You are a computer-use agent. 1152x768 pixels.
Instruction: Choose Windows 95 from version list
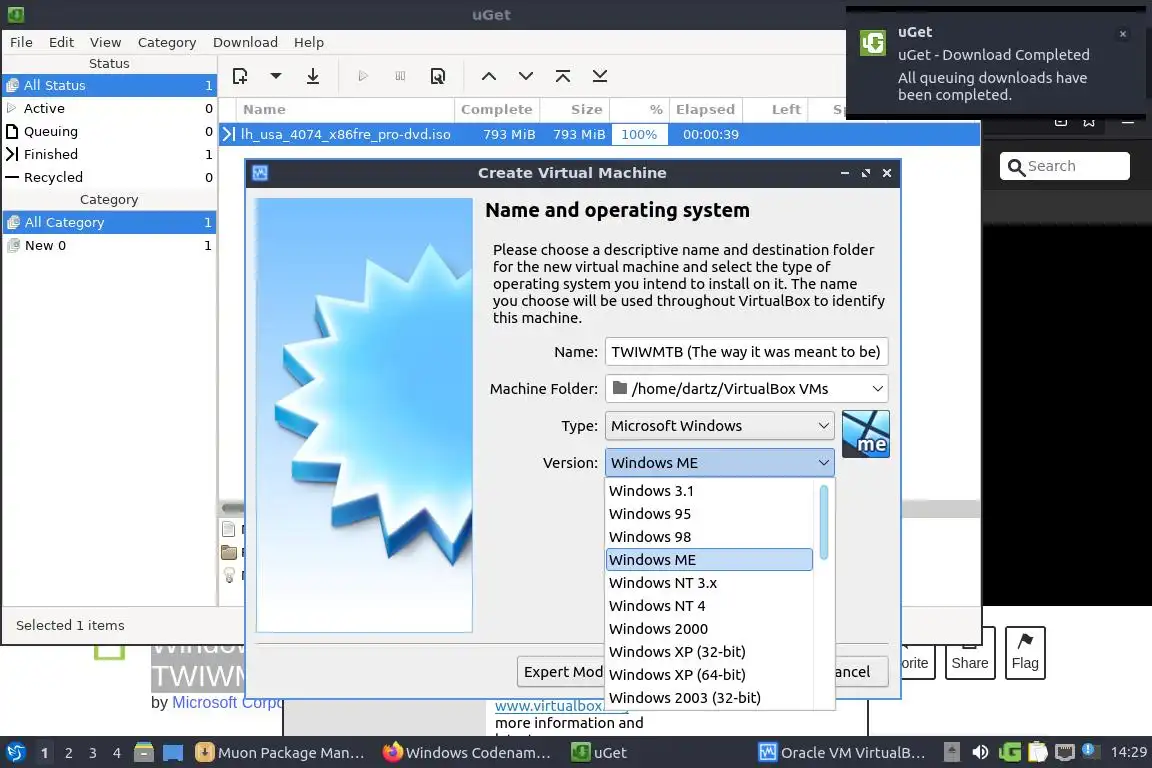click(x=710, y=514)
